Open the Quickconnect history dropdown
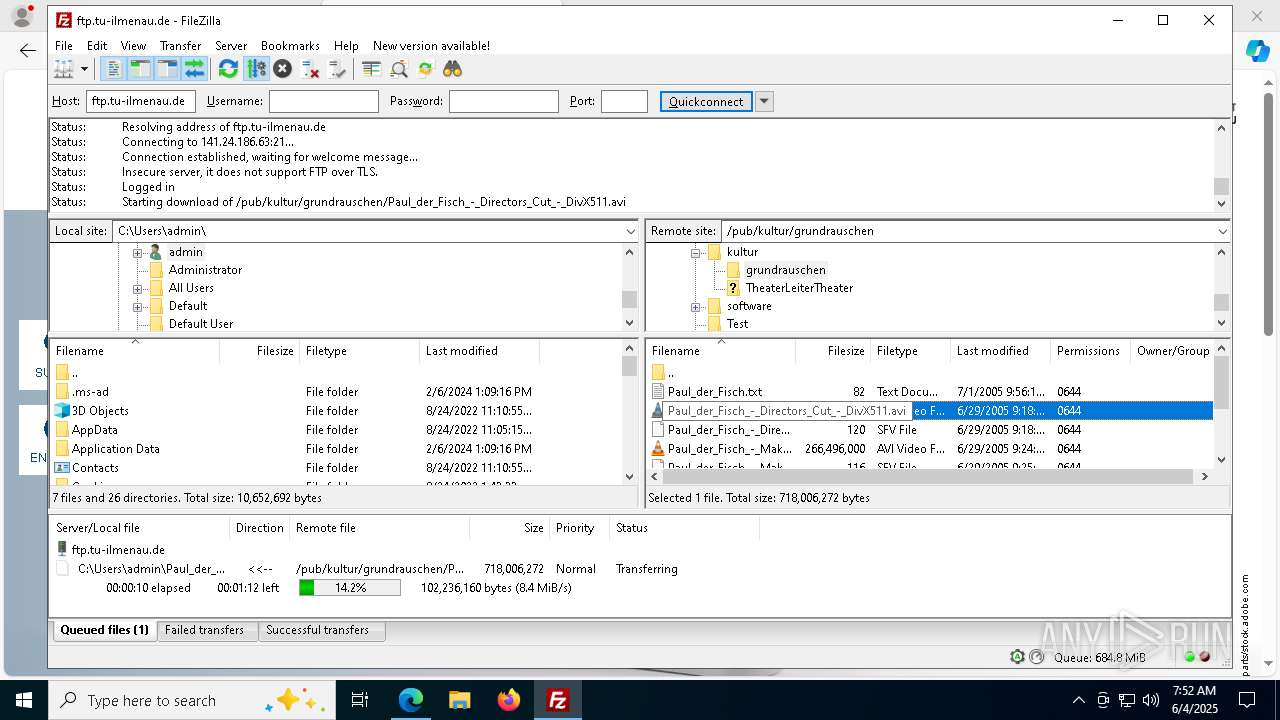This screenshot has width=1280, height=720. pos(764,101)
